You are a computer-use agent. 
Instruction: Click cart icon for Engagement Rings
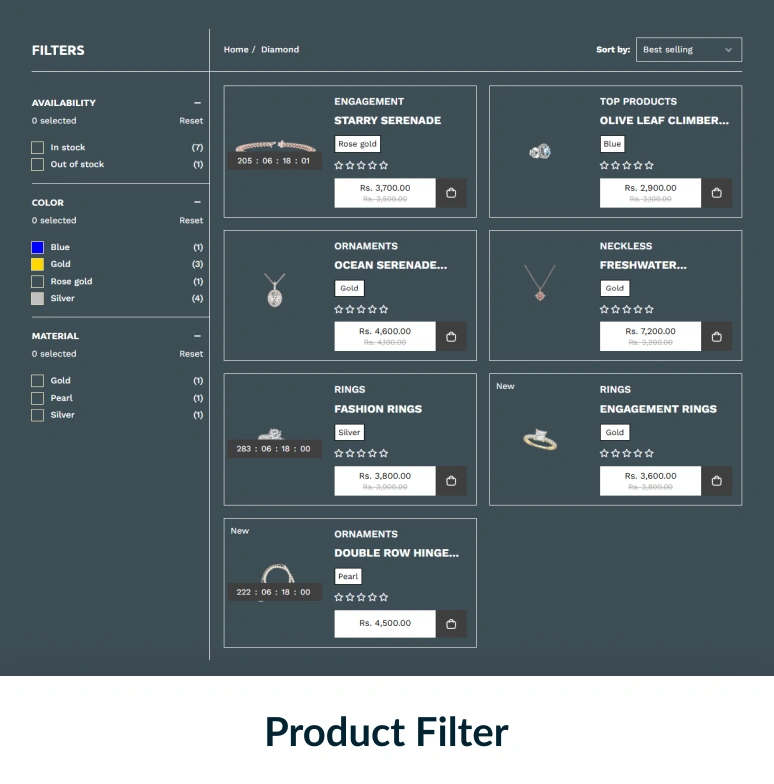[716, 481]
